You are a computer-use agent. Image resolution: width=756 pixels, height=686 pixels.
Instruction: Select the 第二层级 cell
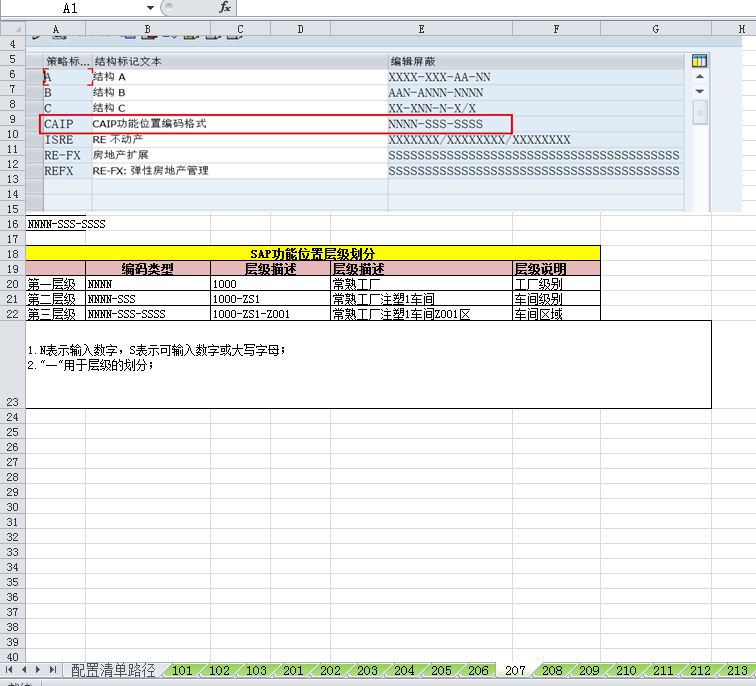pyautogui.click(x=55, y=299)
